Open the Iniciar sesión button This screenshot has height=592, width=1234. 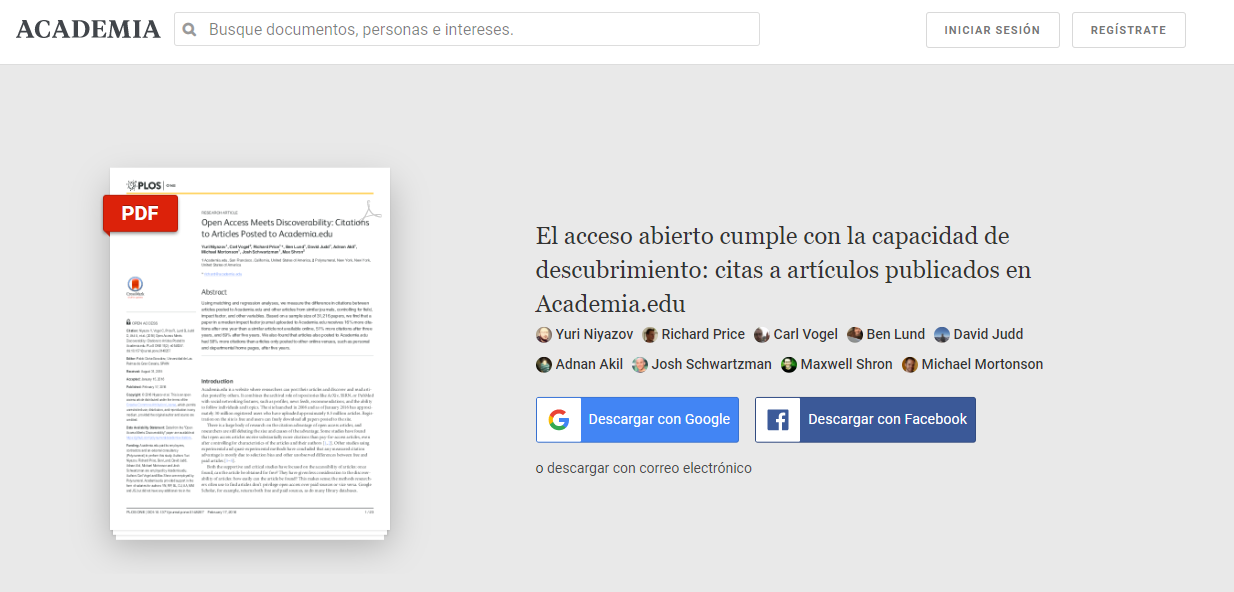(x=992, y=30)
